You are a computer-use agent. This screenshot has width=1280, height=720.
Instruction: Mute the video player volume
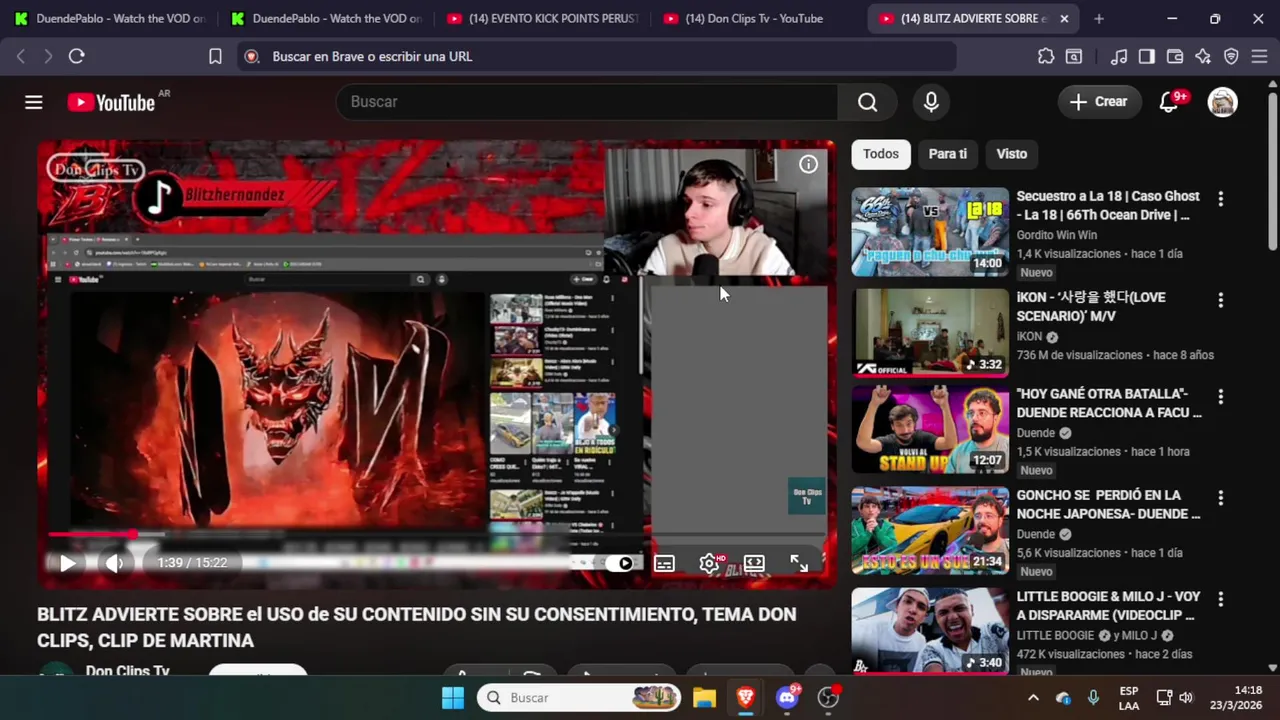point(114,563)
